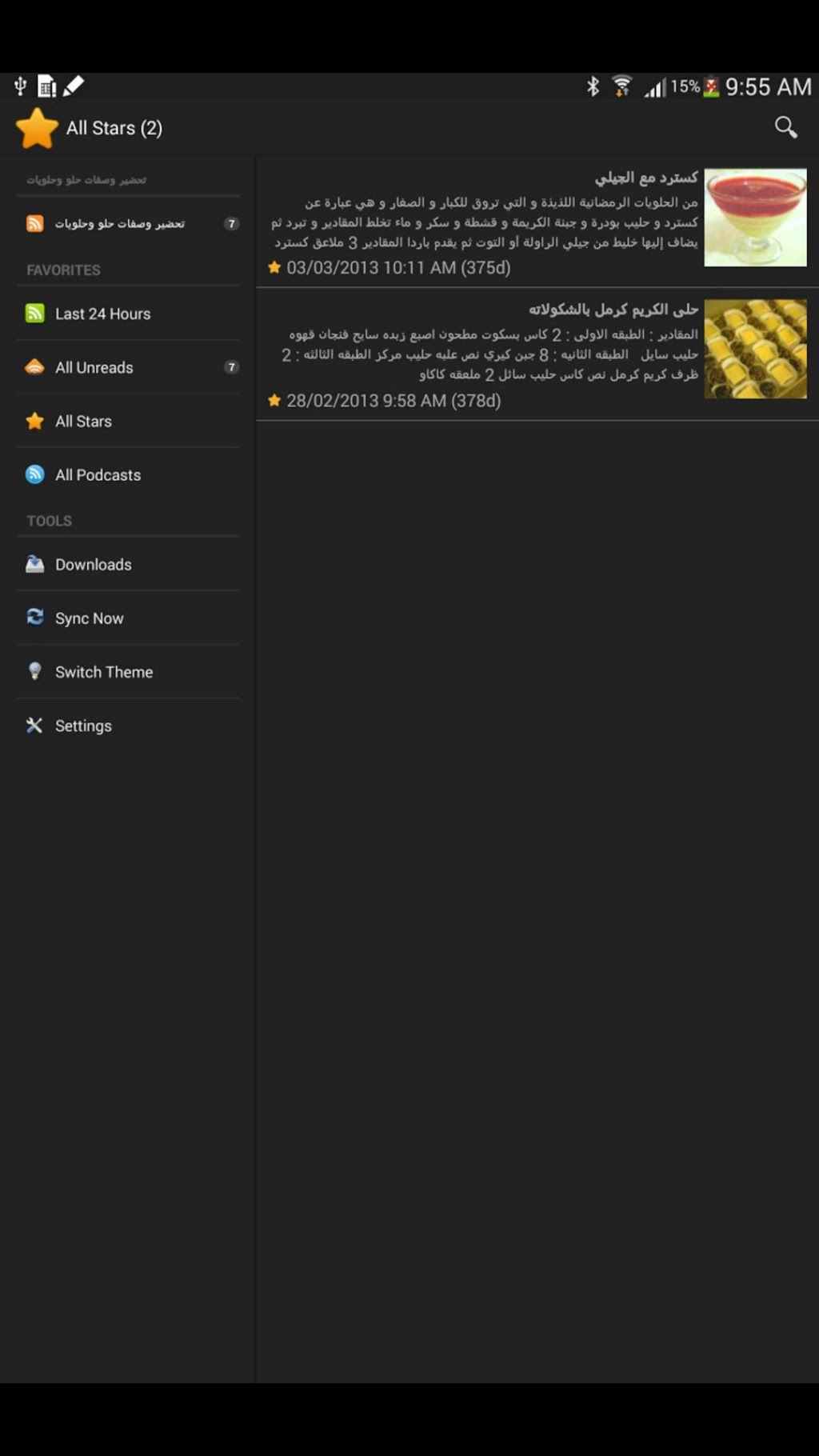Unstar the custard jelly article star

tap(274, 267)
